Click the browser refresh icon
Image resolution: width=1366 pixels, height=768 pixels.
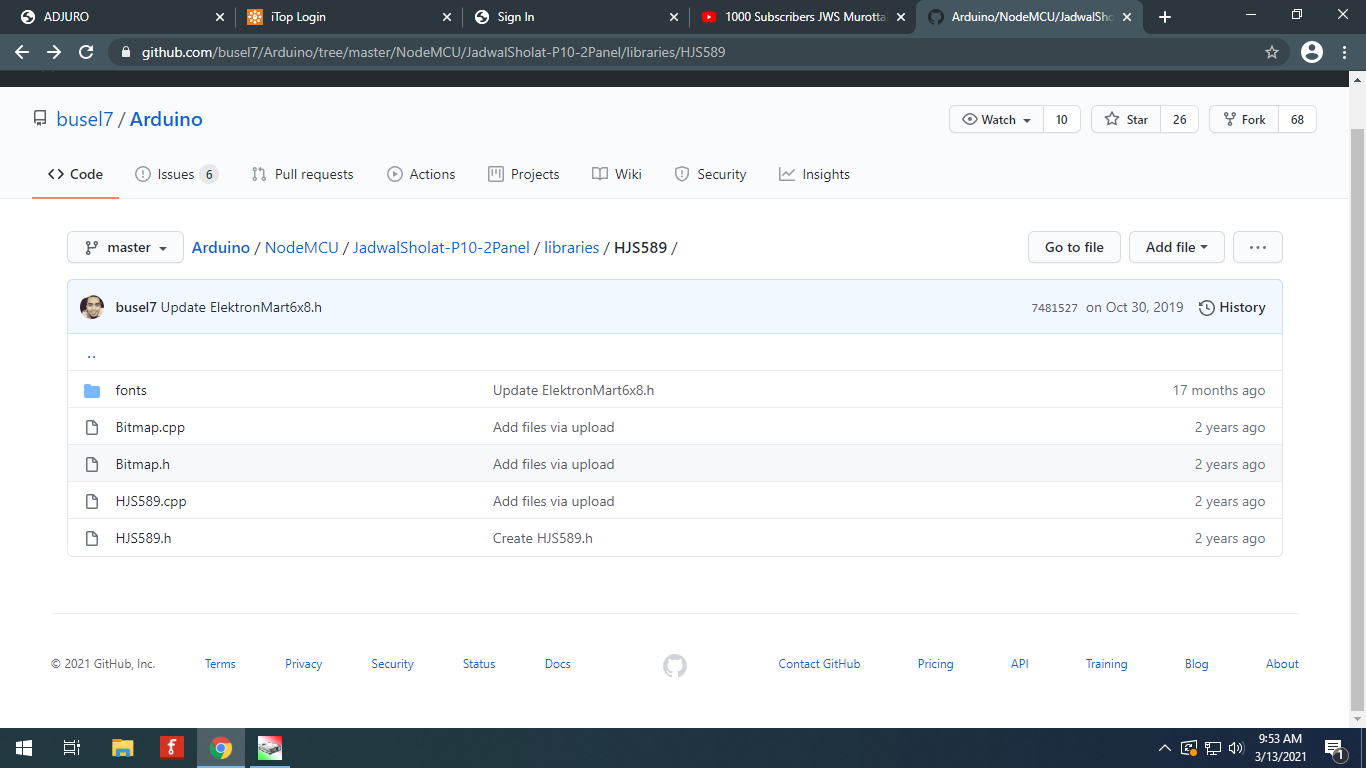click(86, 52)
